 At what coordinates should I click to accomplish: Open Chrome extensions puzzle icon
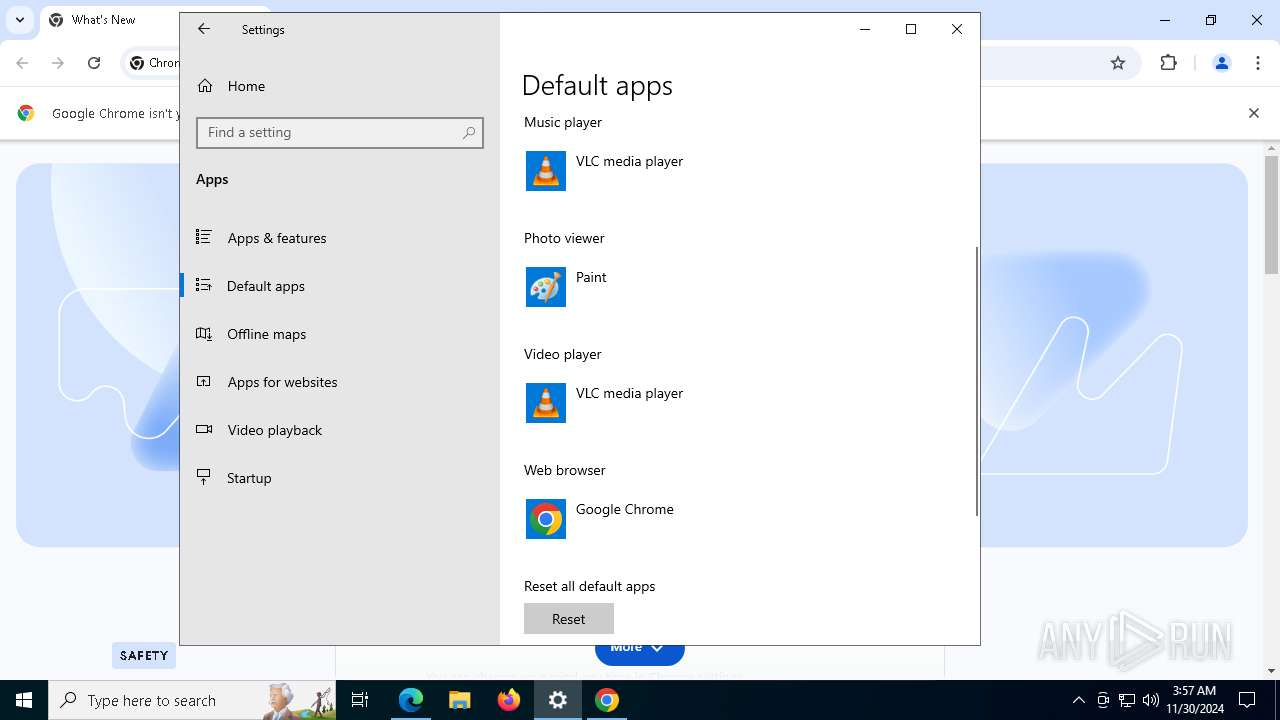tap(1169, 63)
